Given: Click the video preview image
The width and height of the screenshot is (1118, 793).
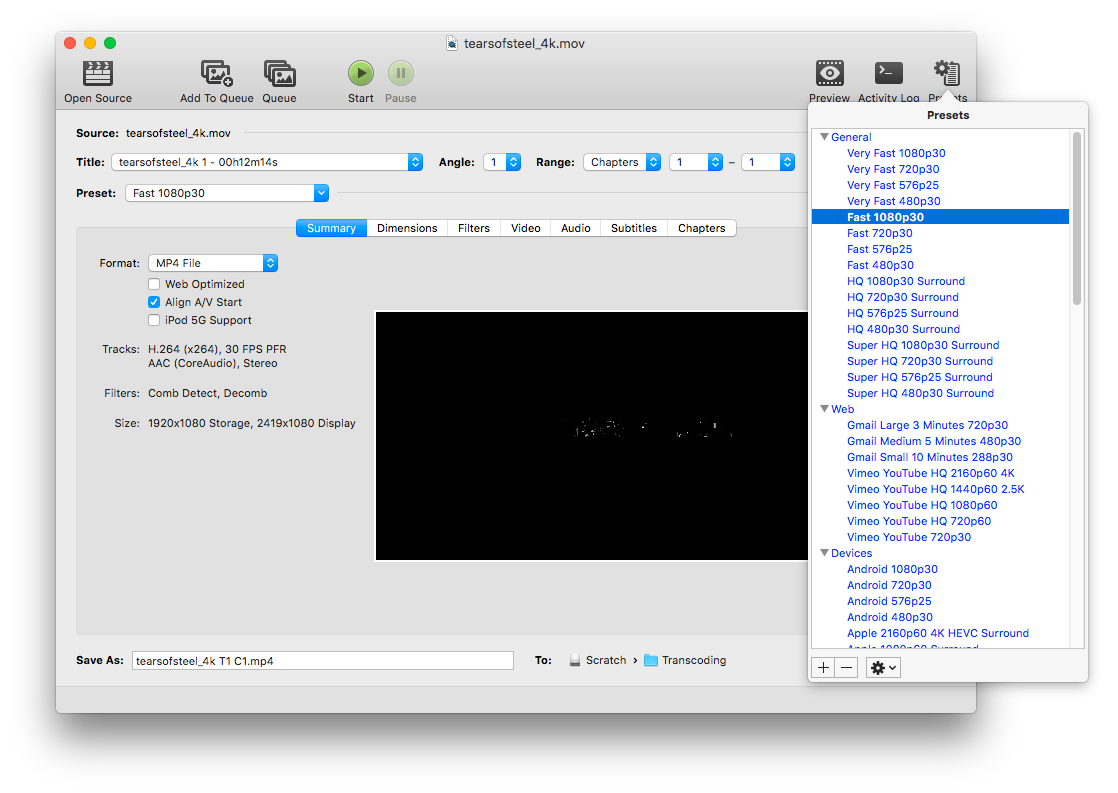Looking at the screenshot, I should 592,436.
